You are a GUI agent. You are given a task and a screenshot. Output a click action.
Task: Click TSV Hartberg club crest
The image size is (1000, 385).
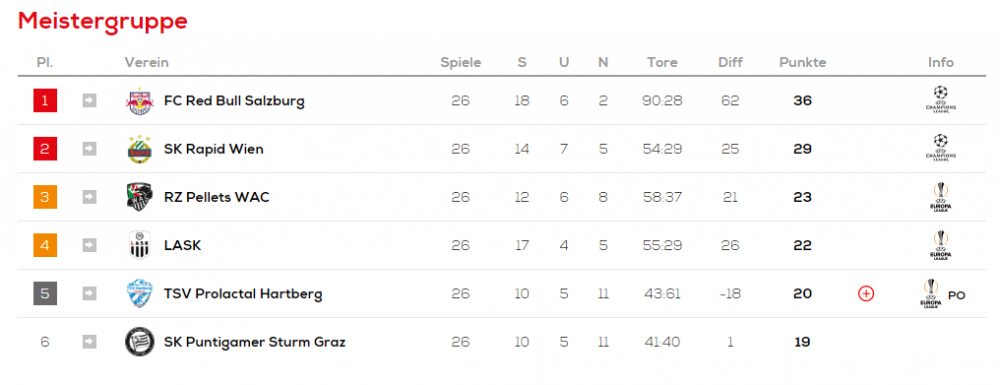click(140, 294)
